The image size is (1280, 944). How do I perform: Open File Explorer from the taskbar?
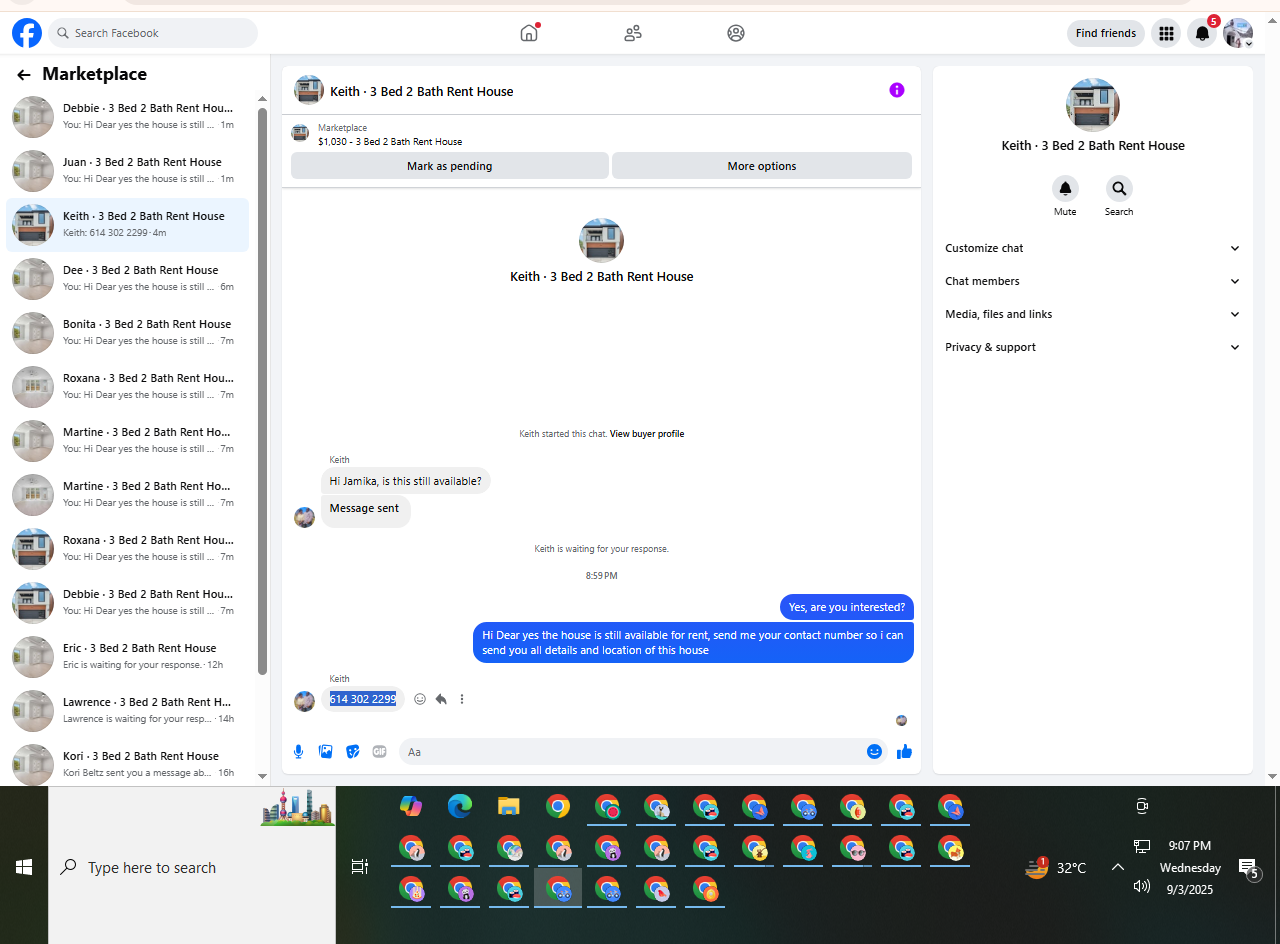[509, 806]
